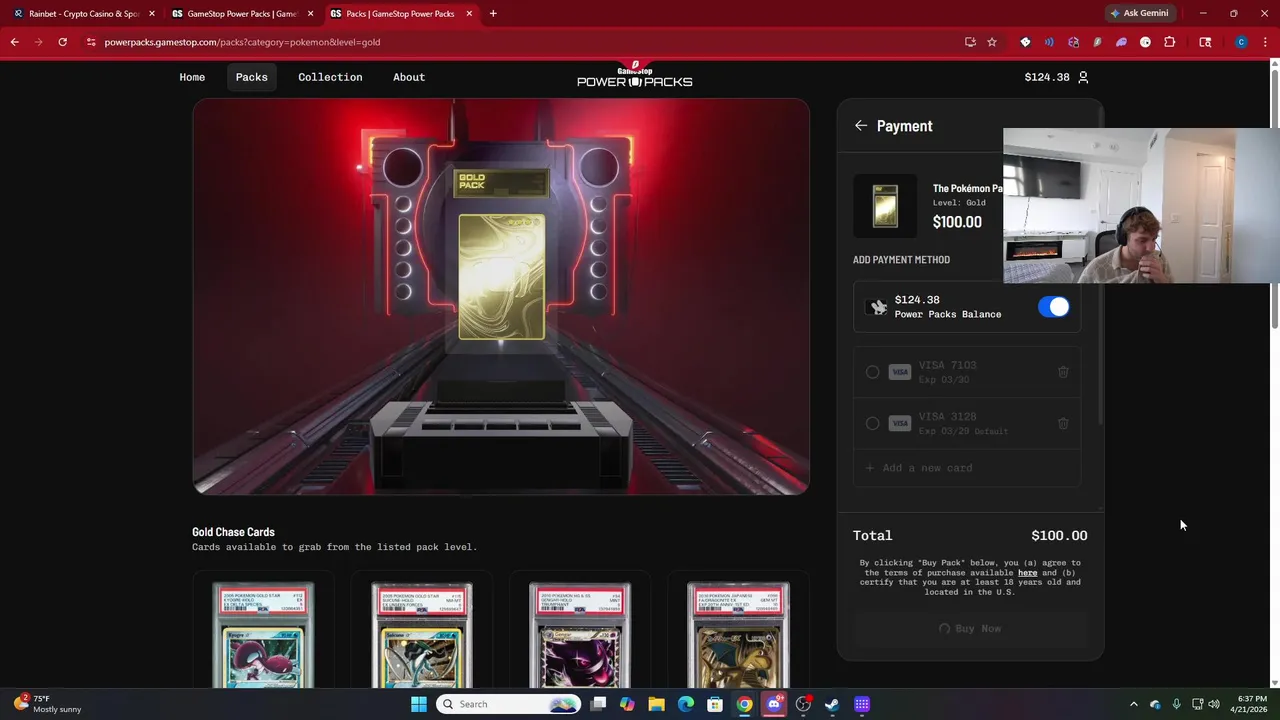Open a new browser tab
Screen dimensions: 1280x720
[493, 14]
